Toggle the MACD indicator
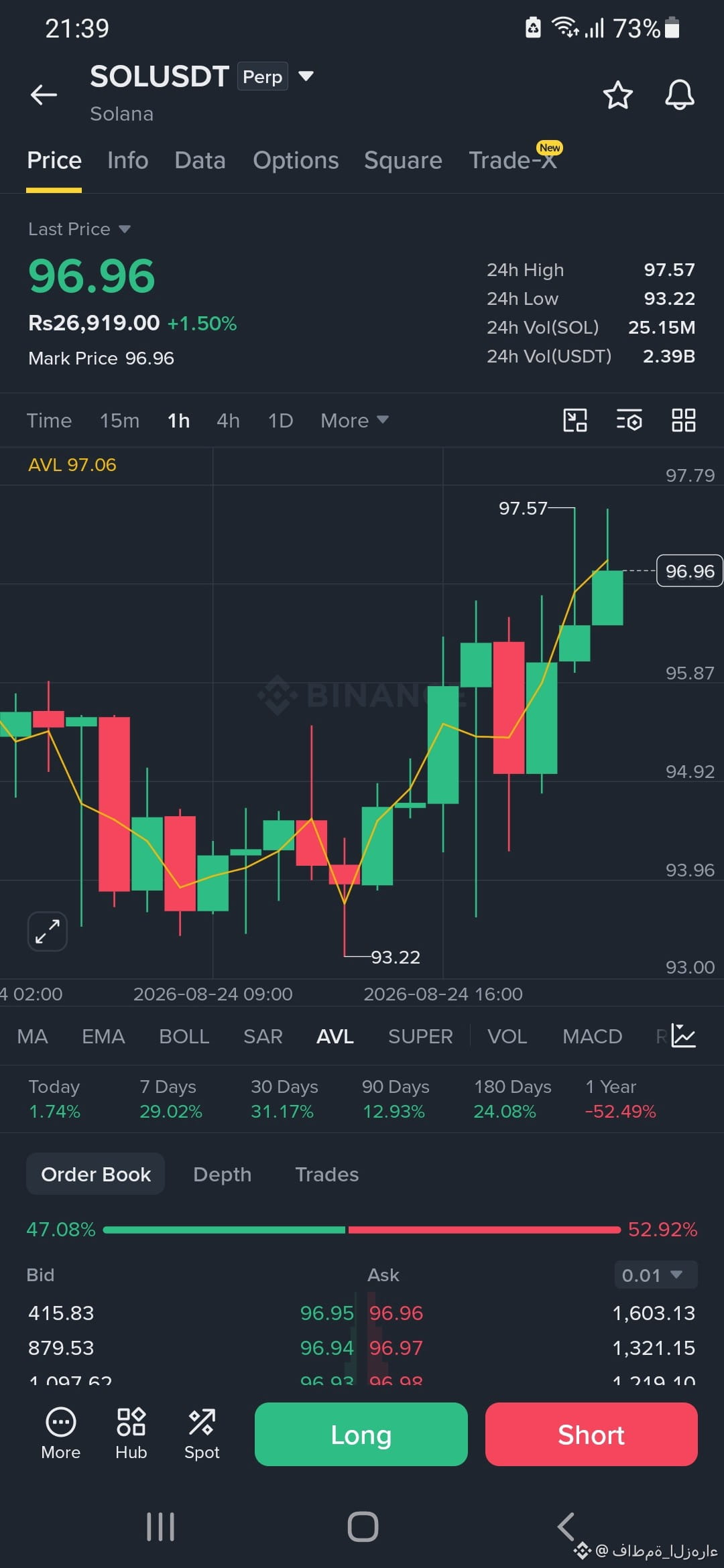724x1568 pixels. (x=592, y=1037)
